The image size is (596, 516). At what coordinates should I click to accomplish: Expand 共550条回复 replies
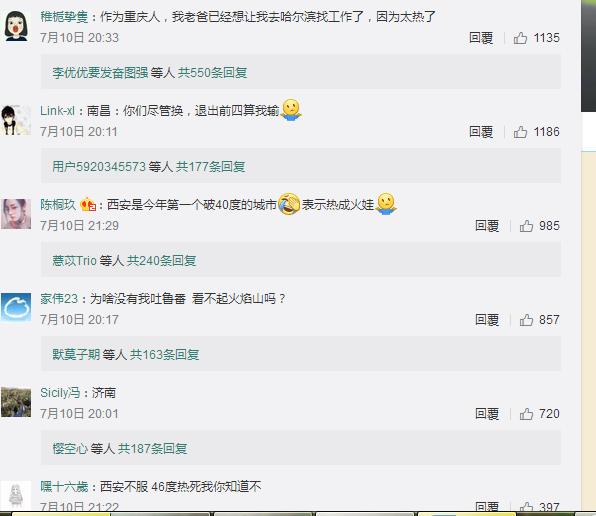[212, 72]
